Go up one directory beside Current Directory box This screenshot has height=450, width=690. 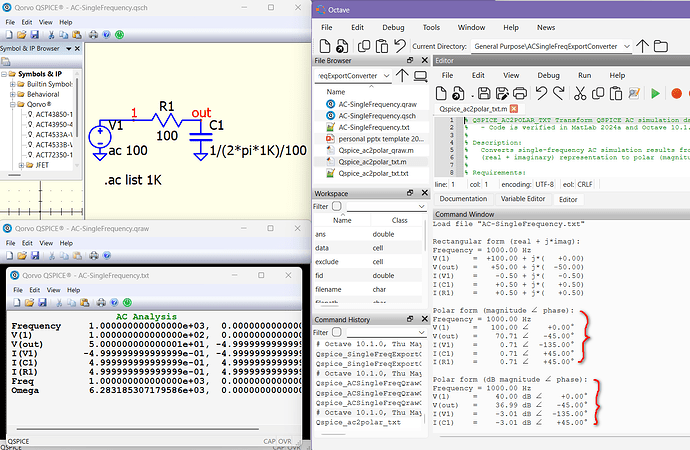642,46
